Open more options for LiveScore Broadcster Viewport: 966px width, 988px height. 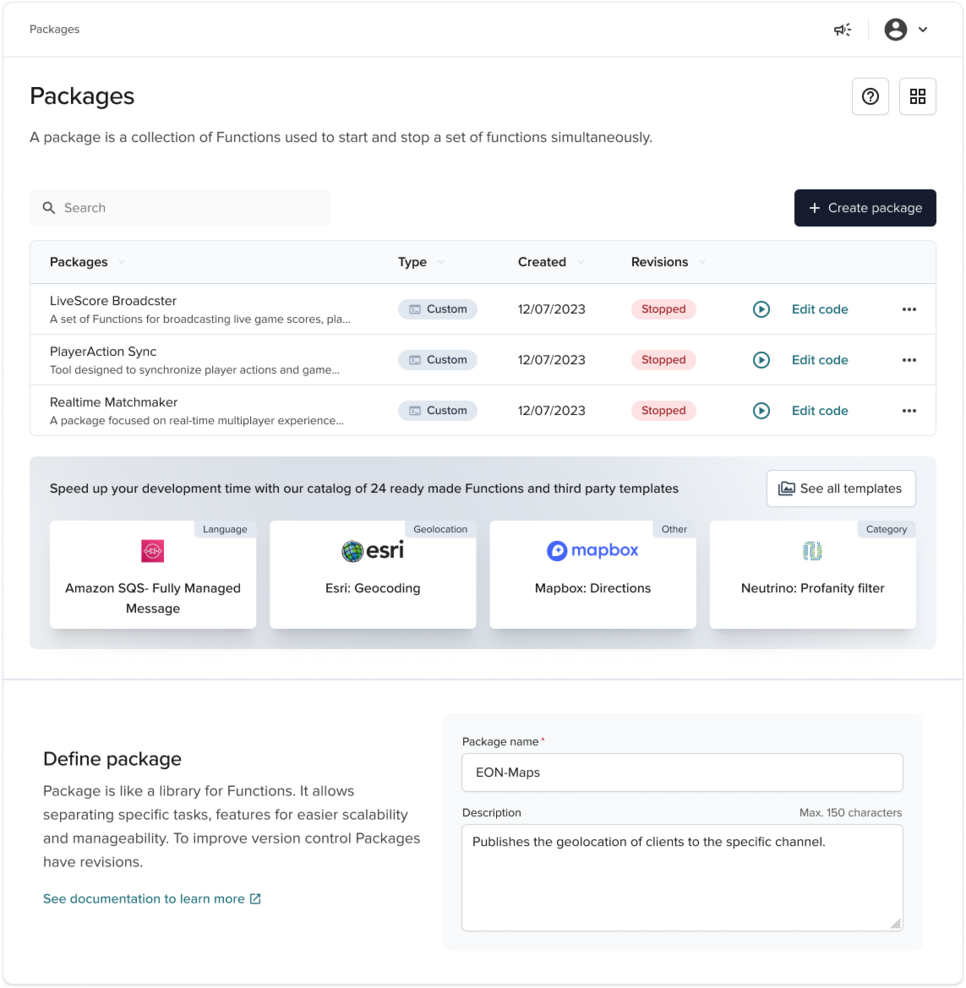908,310
